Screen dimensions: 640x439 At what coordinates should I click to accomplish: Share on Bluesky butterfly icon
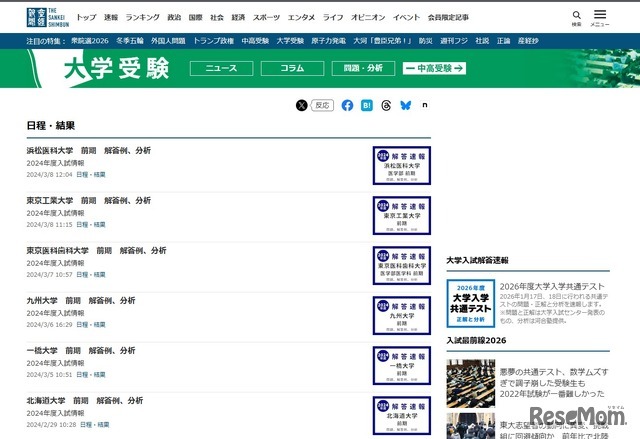405,105
